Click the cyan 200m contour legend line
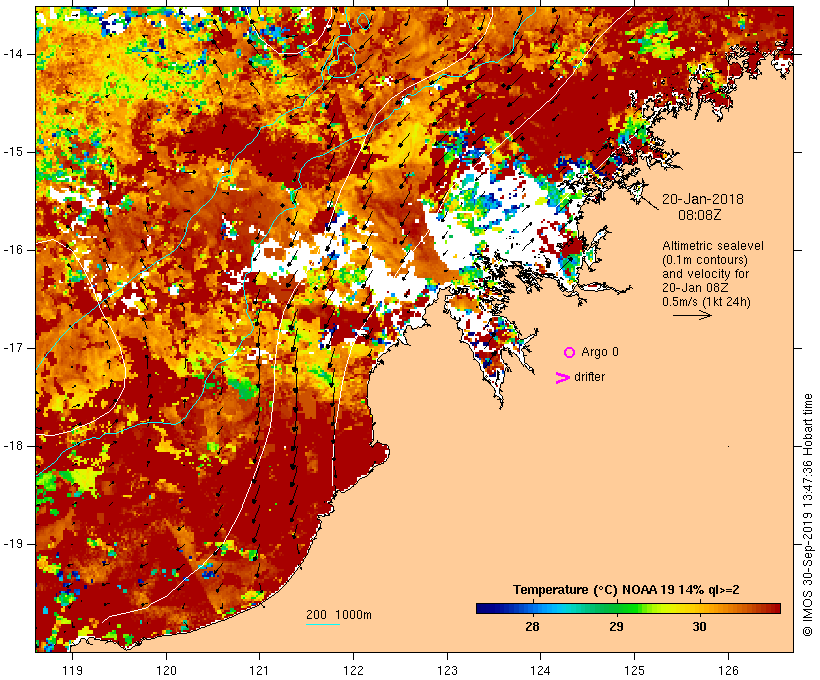The image size is (820, 680). (x=323, y=624)
